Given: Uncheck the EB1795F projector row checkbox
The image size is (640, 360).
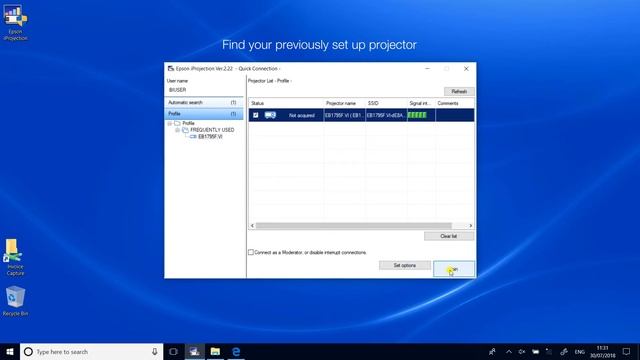Looking at the screenshot, I should [x=256, y=115].
